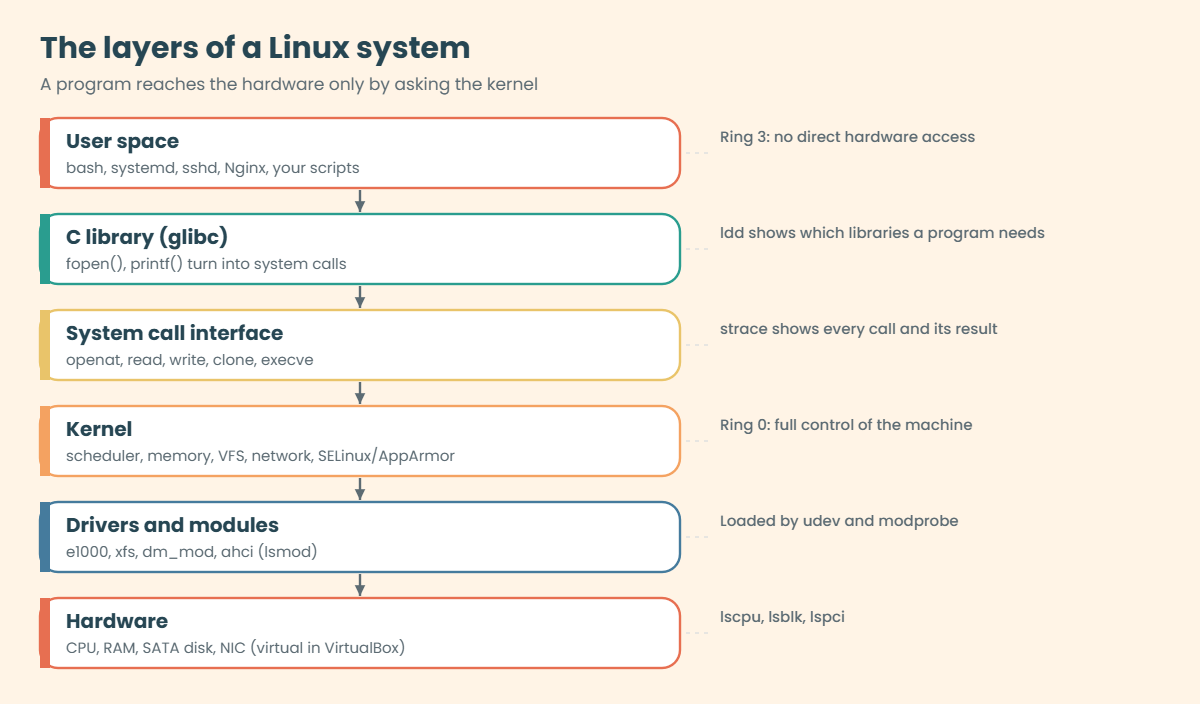Click the note "Ring 0: full control of the machine"

[x=846, y=425]
